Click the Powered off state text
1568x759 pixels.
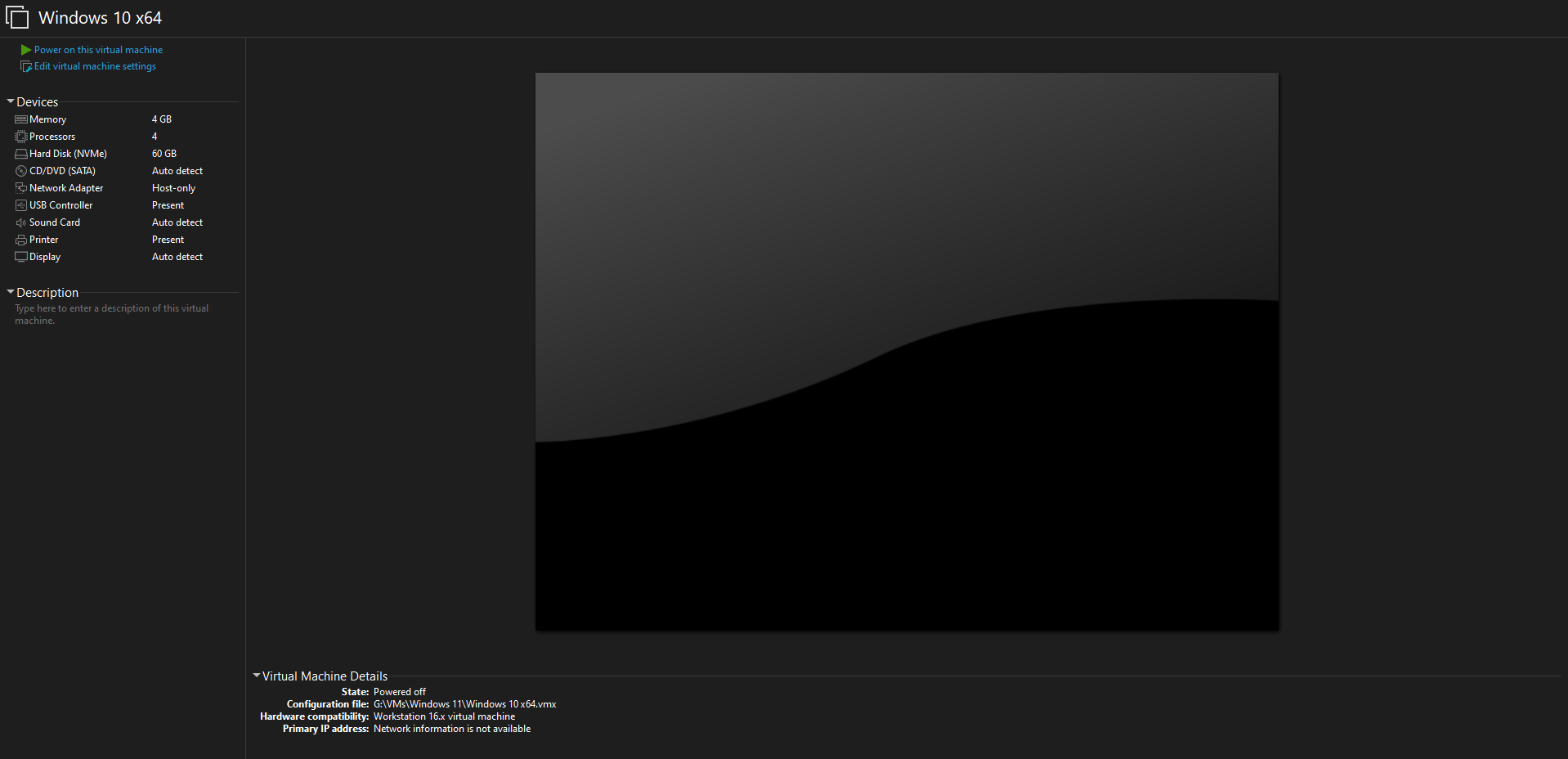(400, 692)
